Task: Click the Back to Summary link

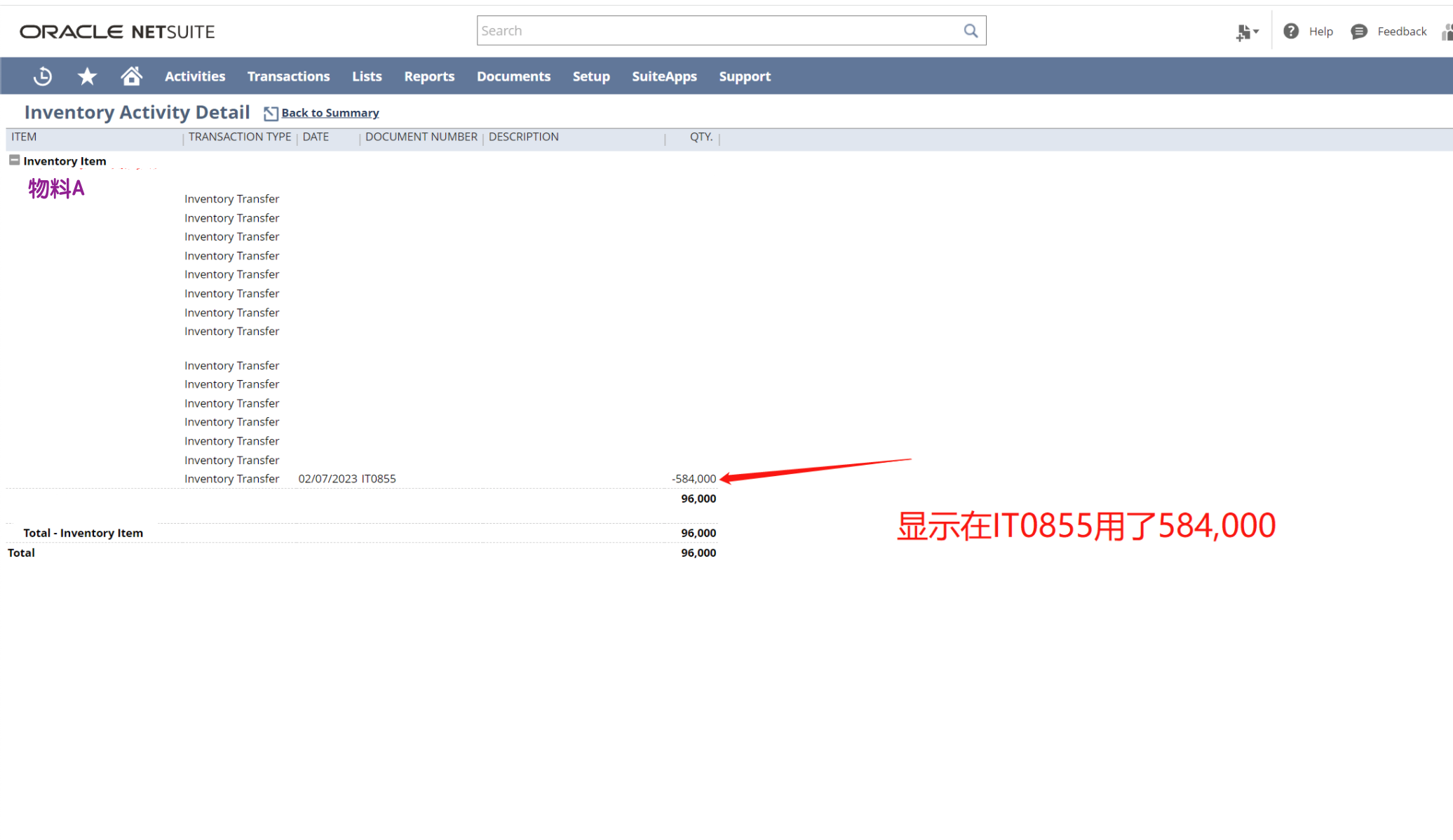Action: pos(330,113)
